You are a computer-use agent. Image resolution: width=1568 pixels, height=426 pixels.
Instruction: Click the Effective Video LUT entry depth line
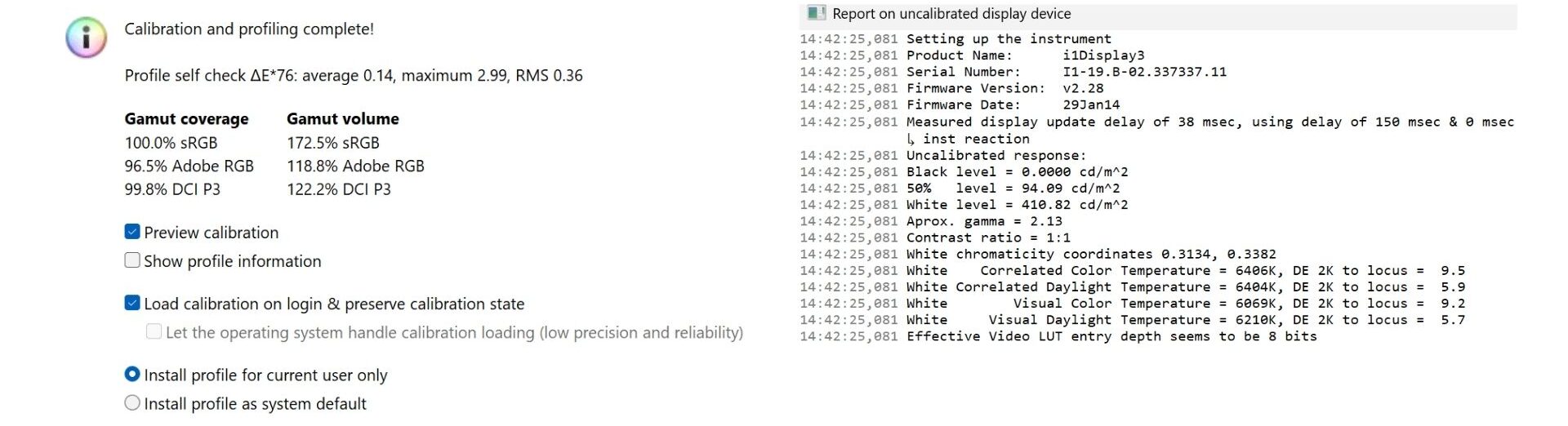click(x=1111, y=336)
